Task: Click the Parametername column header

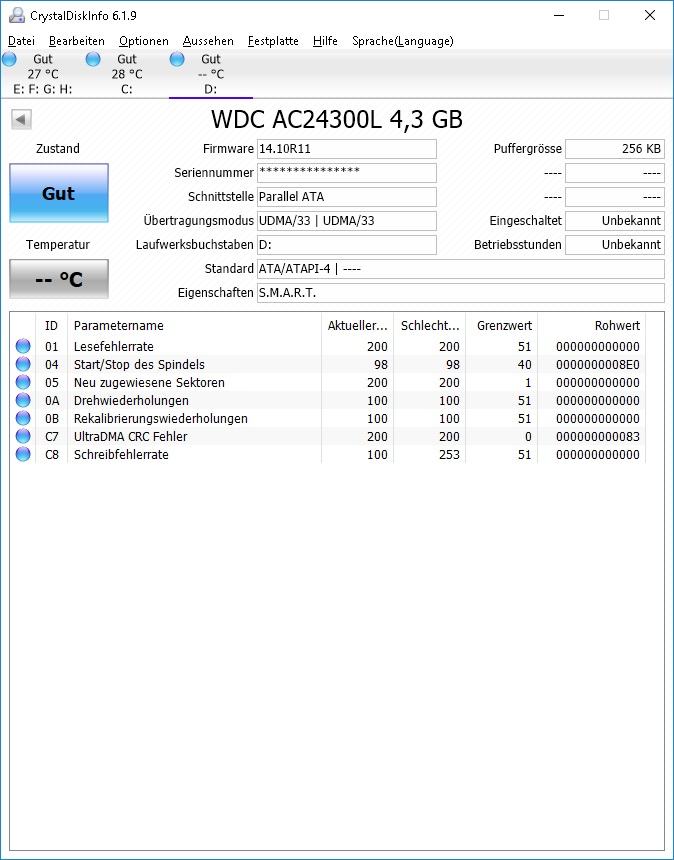Action: tap(194, 326)
